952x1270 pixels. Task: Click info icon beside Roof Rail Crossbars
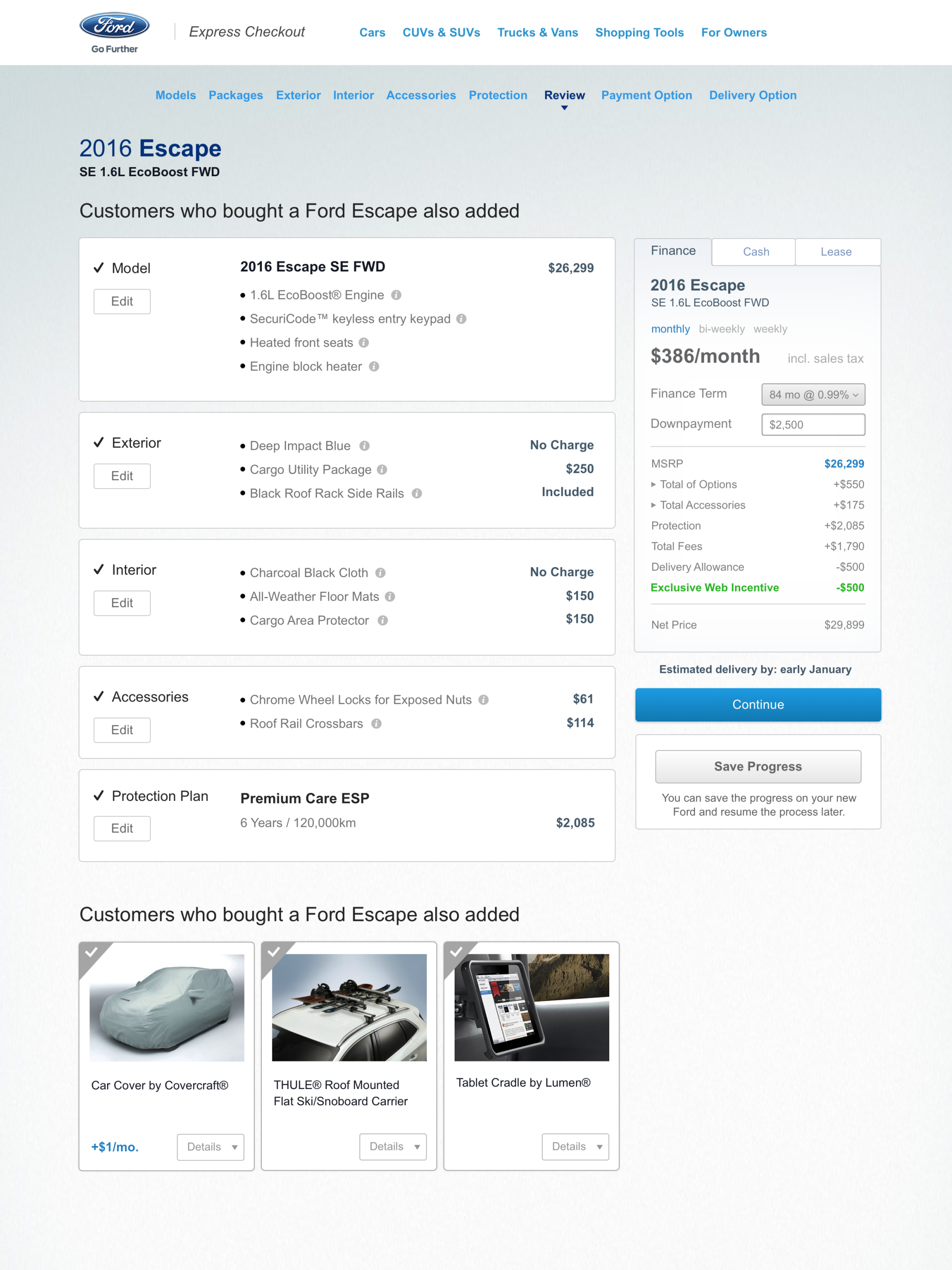(377, 723)
